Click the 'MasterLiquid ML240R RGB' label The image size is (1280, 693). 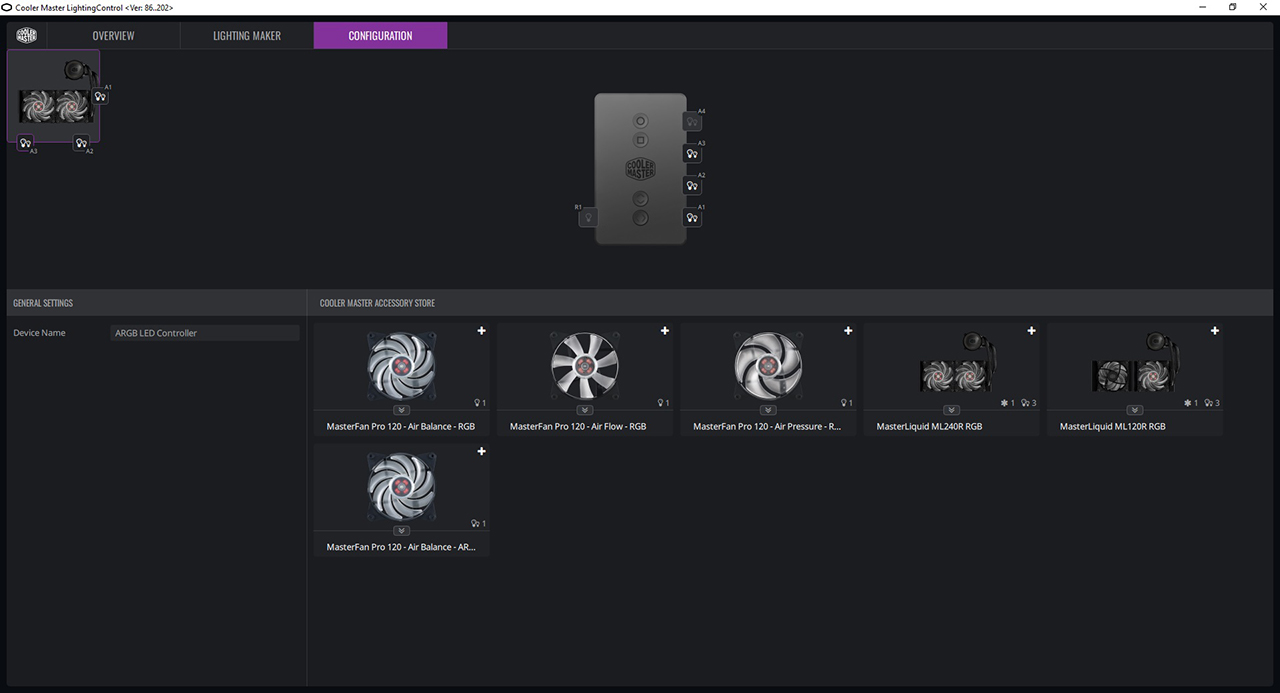click(929, 427)
